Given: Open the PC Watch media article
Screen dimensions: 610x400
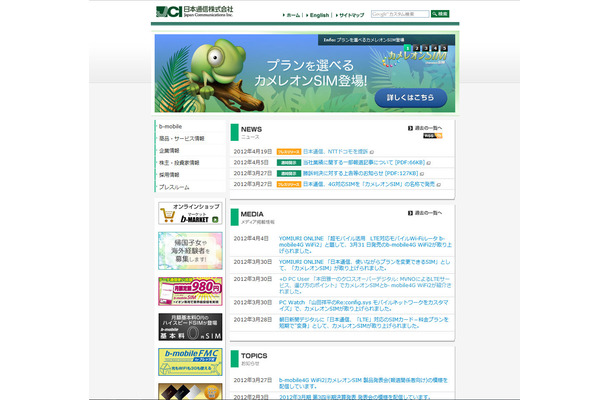Looking at the screenshot, I should (363, 305).
